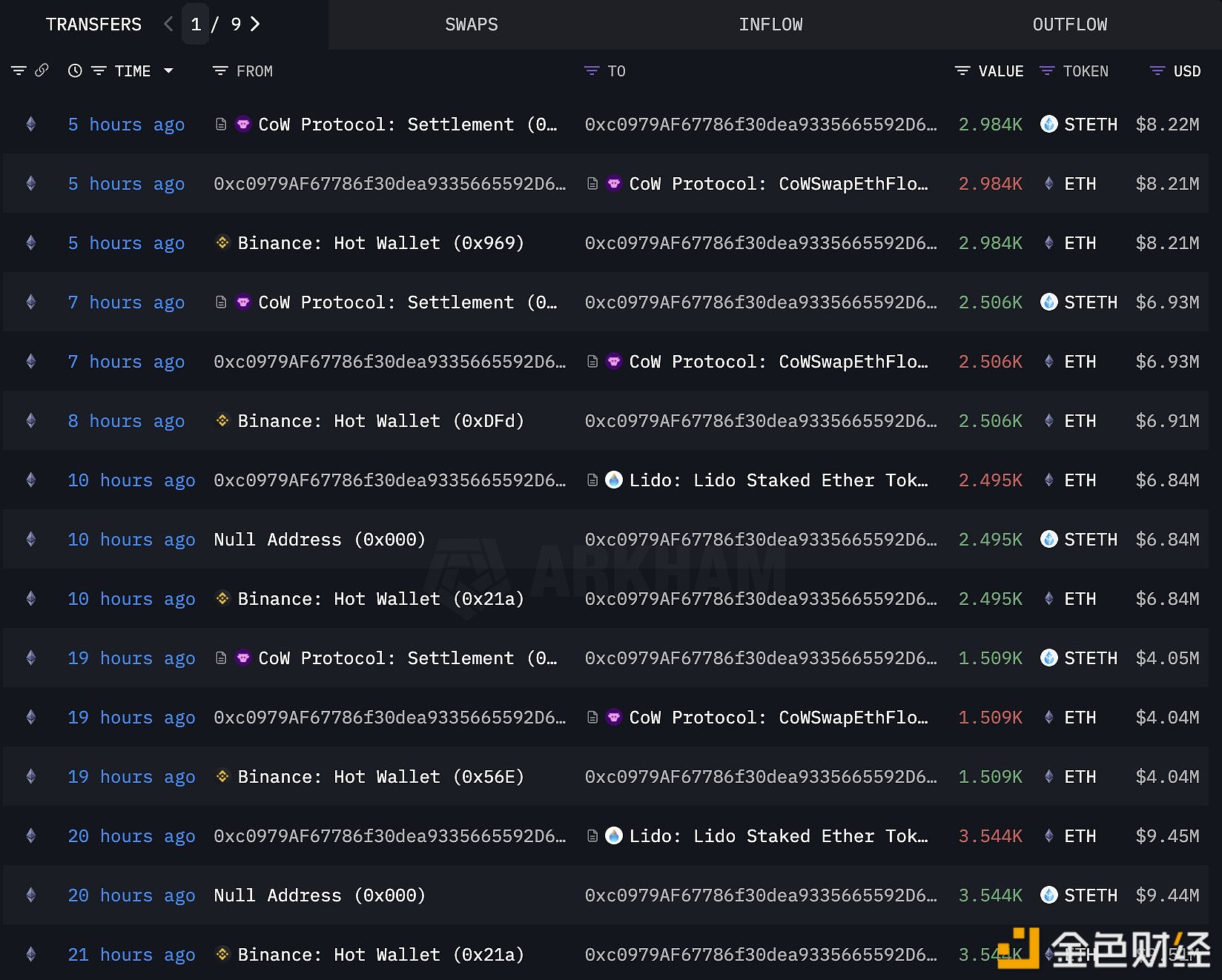Open the first '5 hours ago' transaction link
Viewport: 1222px width, 980px height.
[x=126, y=125]
